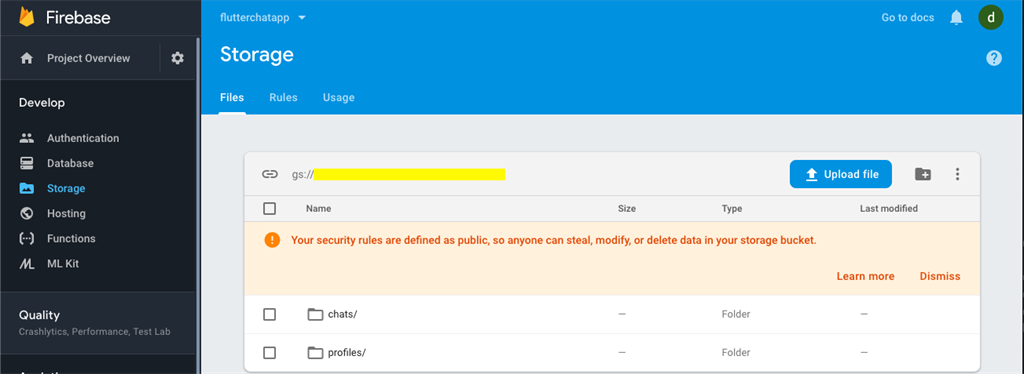Click the create new folder icon
1024x374 pixels.
pyautogui.click(x=923, y=174)
